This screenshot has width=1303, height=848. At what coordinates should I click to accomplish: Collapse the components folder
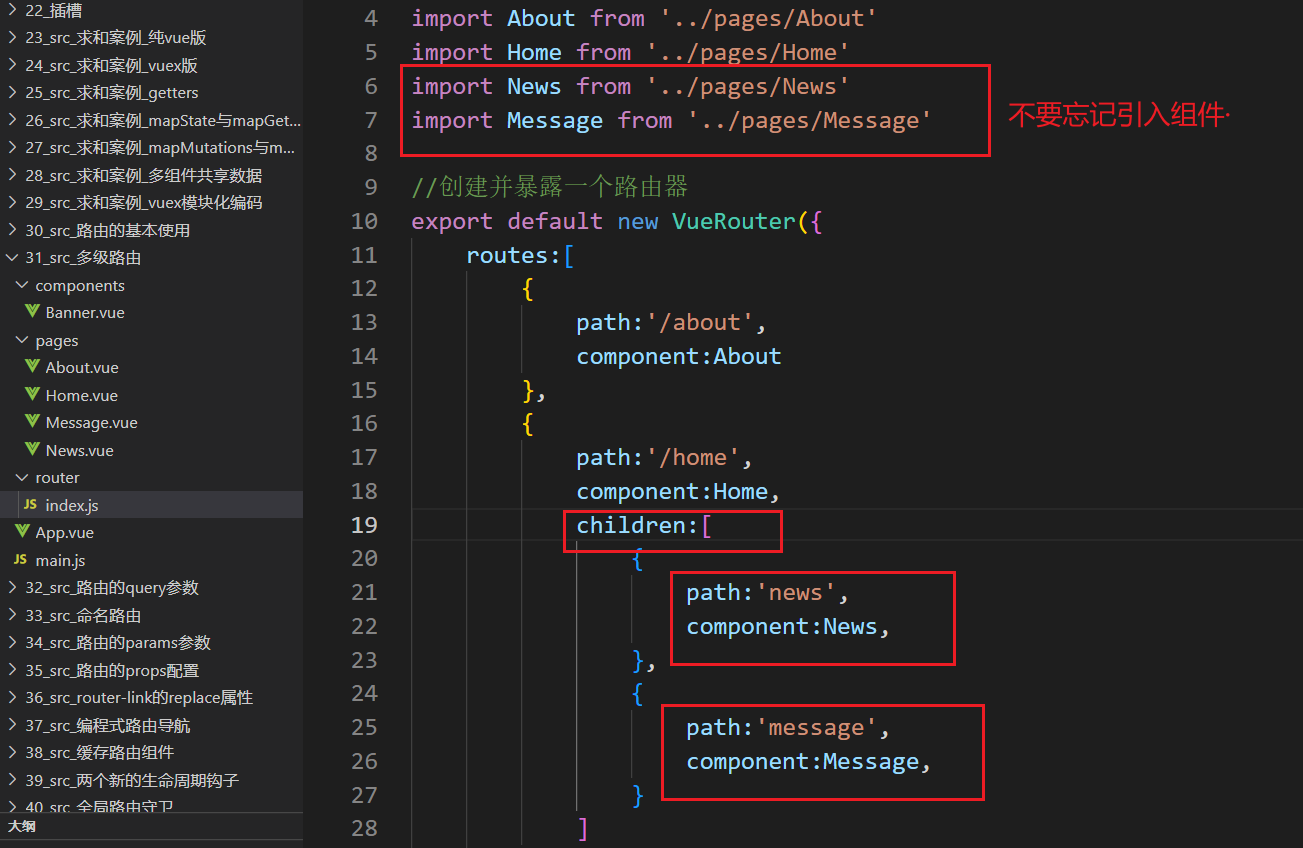22,285
